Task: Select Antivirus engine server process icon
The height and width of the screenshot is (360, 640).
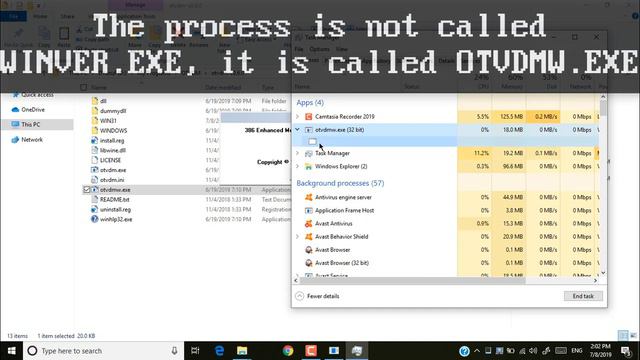Action: 309,198
